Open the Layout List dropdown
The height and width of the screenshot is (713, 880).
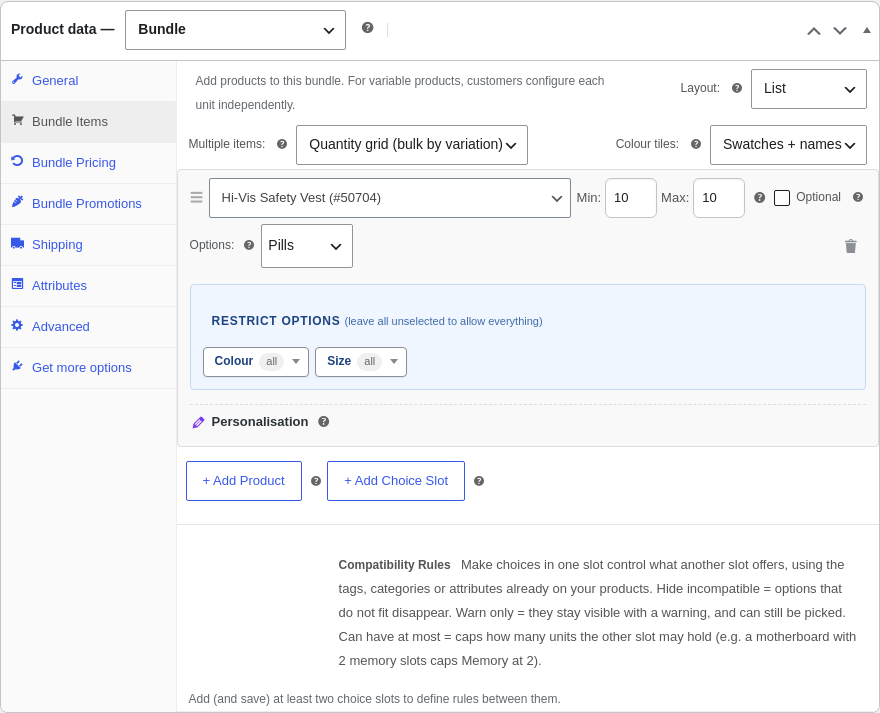pos(809,89)
